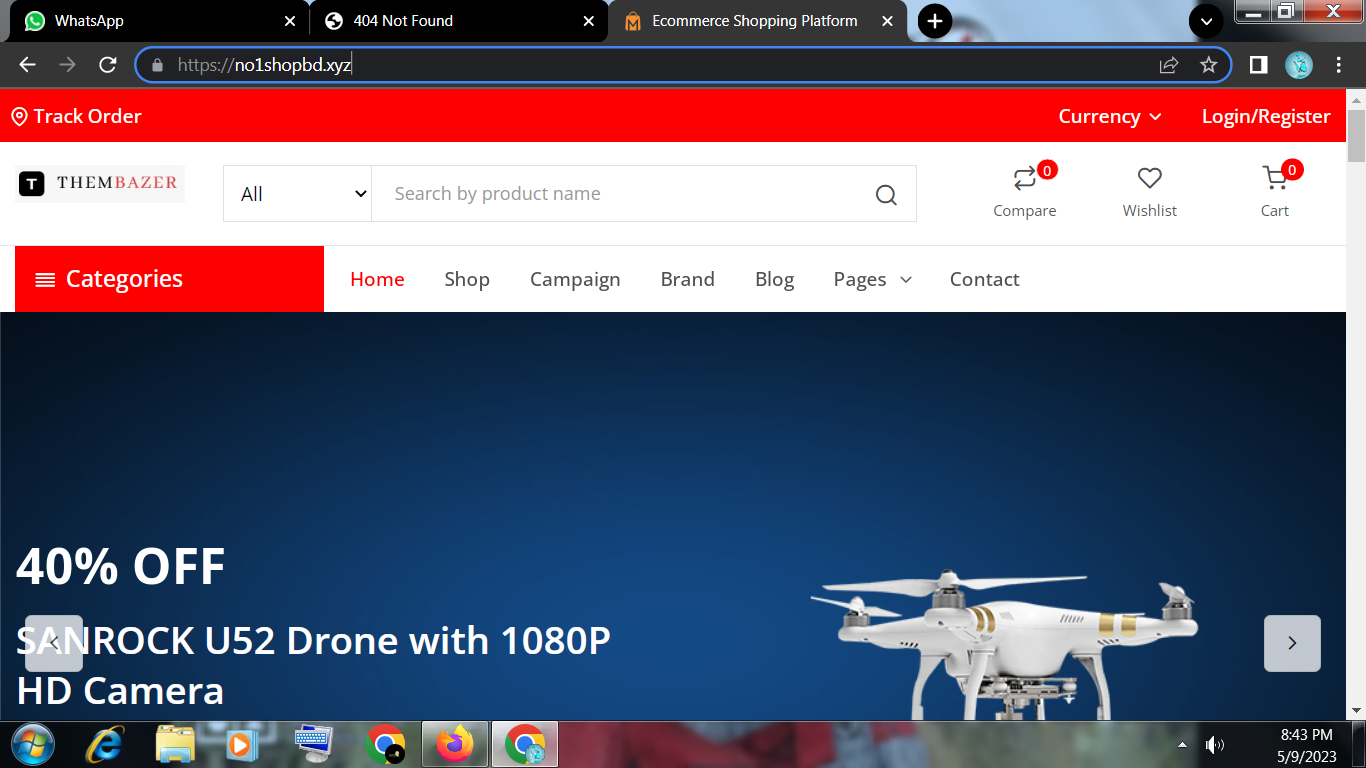Click the Login/Register link
This screenshot has height=768, width=1366.
[1265, 117]
